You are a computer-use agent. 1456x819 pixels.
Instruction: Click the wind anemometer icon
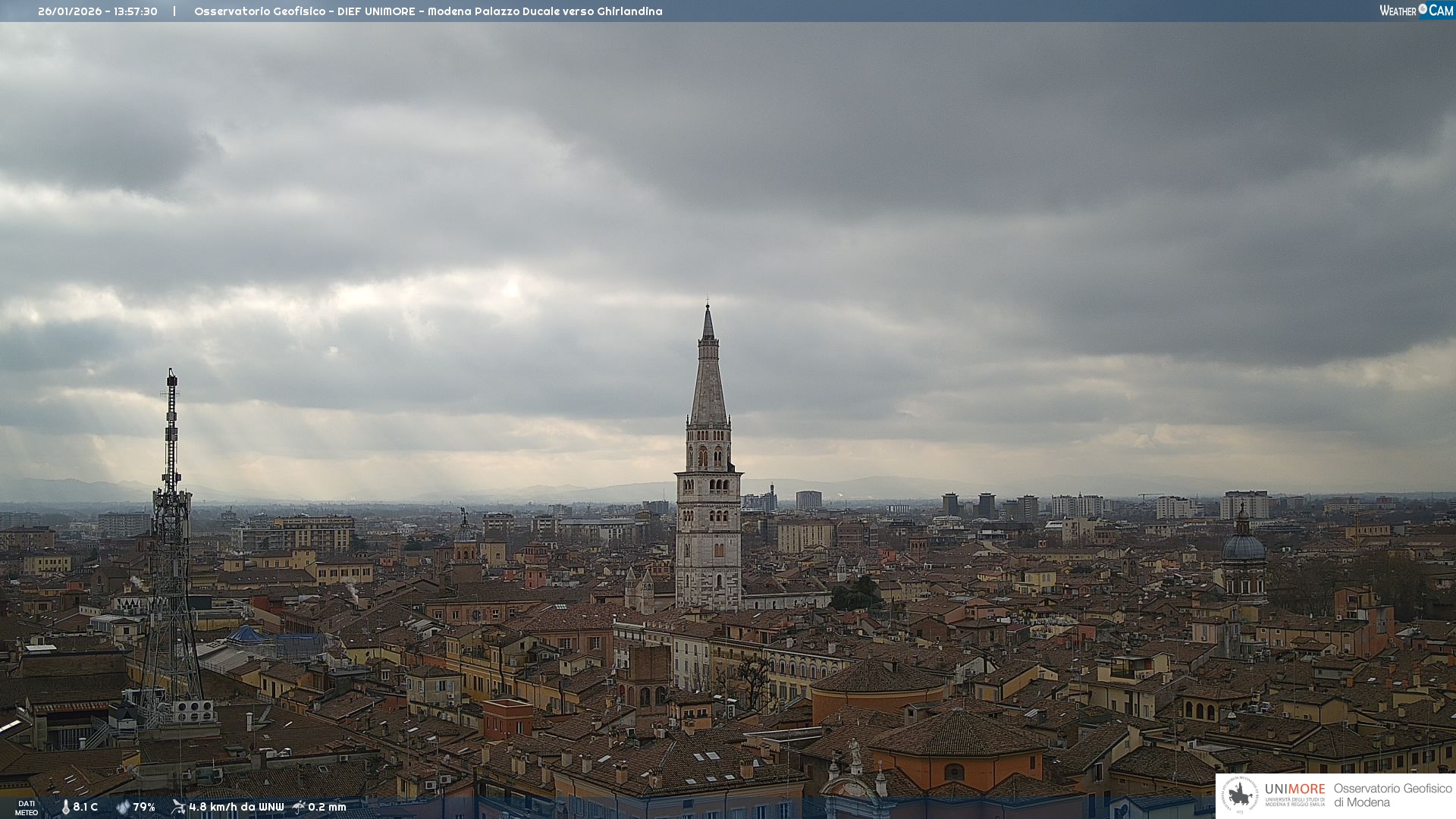178,807
